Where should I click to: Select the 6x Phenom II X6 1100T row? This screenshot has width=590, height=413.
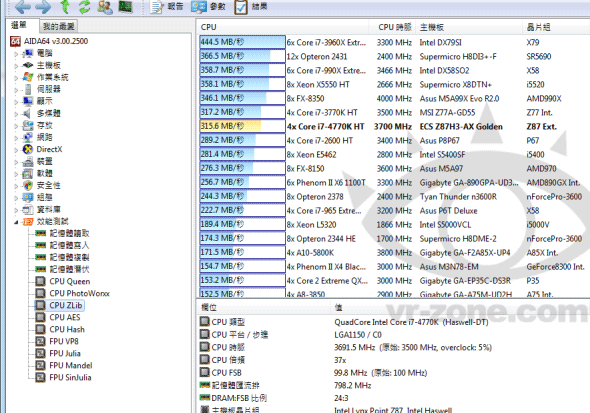click(394, 183)
